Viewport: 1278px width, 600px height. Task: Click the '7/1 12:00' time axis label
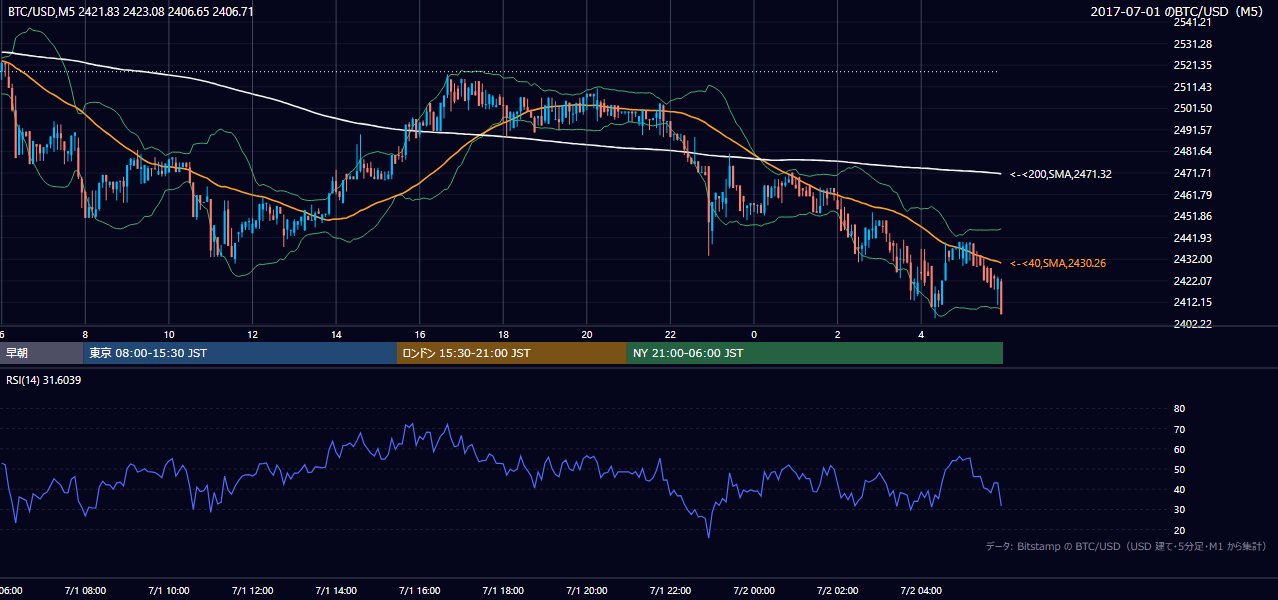tap(253, 591)
